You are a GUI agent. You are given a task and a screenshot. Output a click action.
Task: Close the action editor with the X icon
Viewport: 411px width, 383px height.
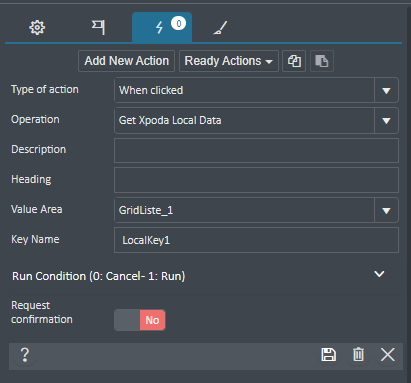(x=388, y=354)
